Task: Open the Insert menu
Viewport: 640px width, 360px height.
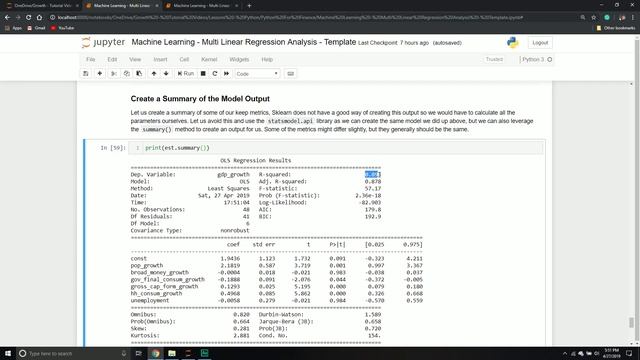Action: pyautogui.click(x=160, y=60)
